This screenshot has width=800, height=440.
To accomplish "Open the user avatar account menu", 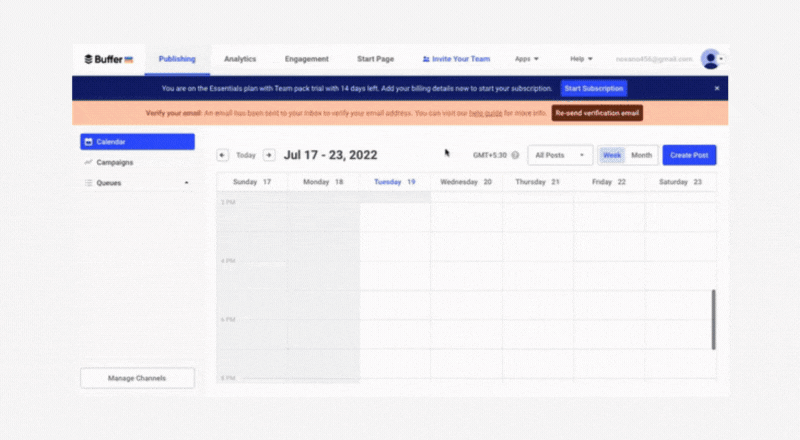I will (x=711, y=59).
